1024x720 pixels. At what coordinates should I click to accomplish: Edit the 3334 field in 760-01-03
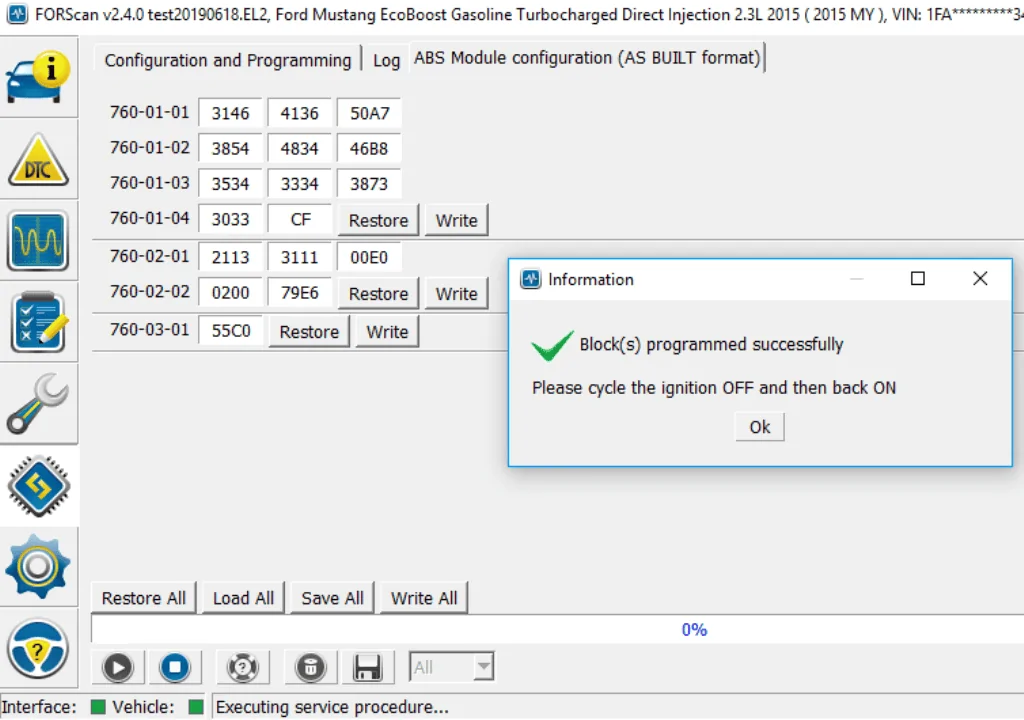(300, 184)
